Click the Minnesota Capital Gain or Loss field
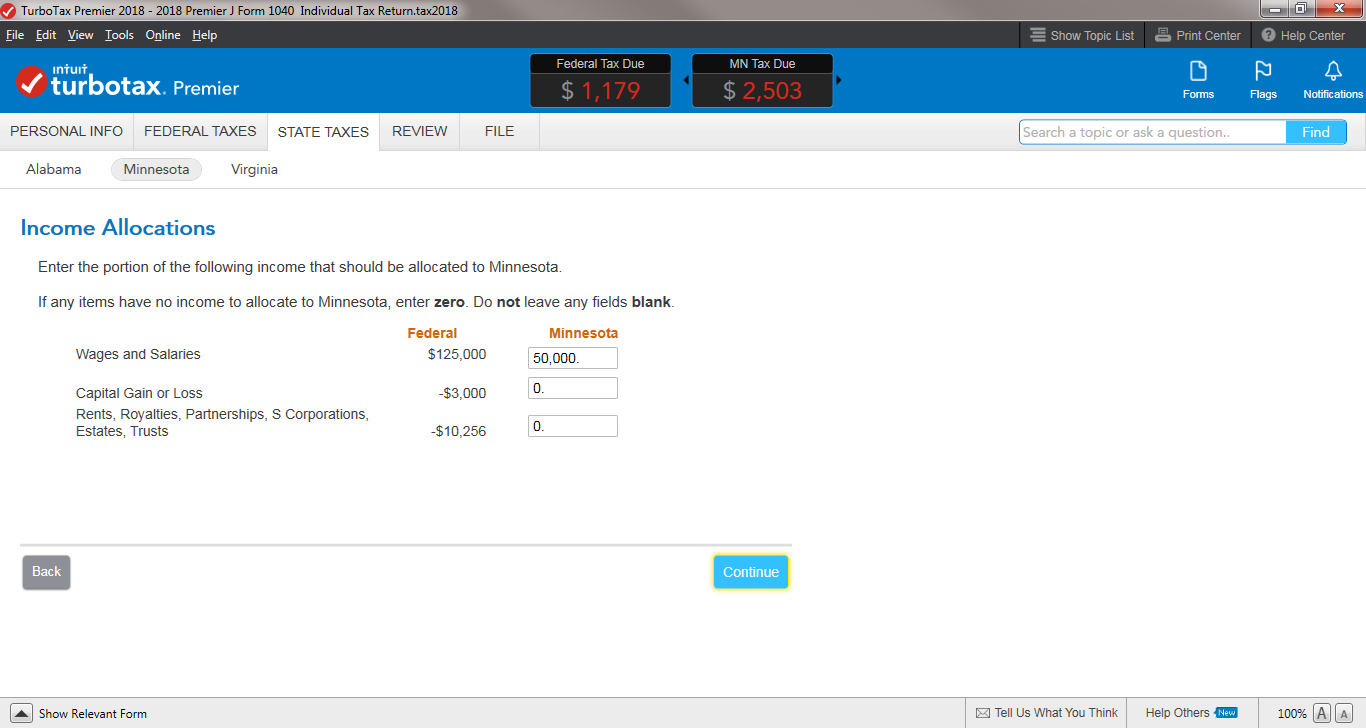The width and height of the screenshot is (1366, 728). click(x=573, y=388)
